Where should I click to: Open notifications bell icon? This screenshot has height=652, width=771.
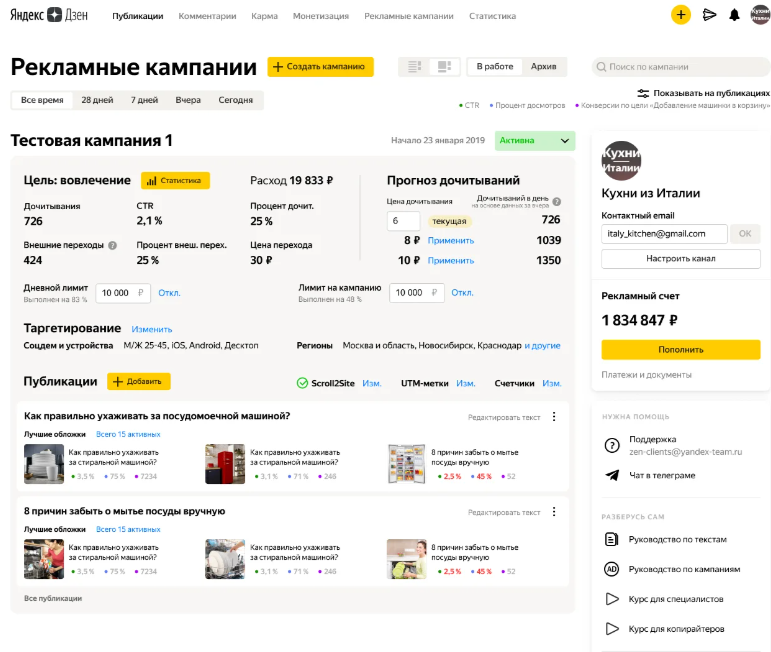(x=735, y=15)
